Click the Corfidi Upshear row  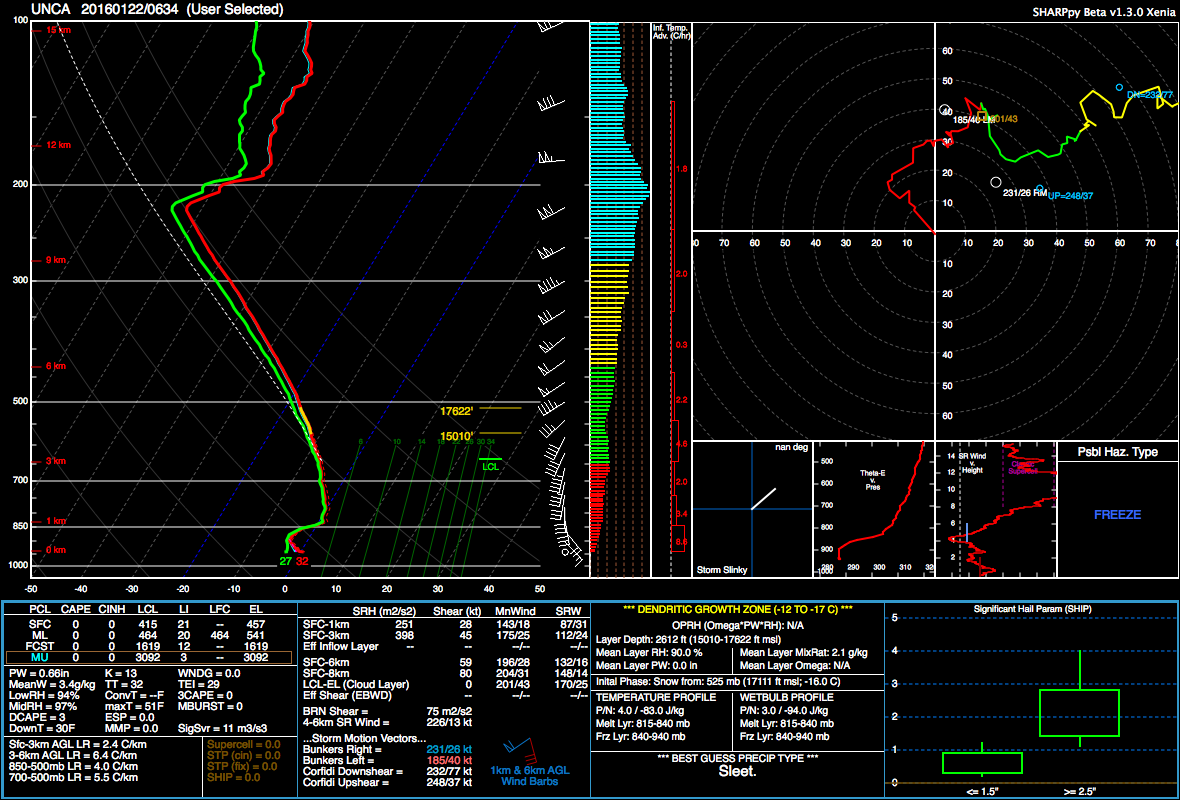click(388, 783)
